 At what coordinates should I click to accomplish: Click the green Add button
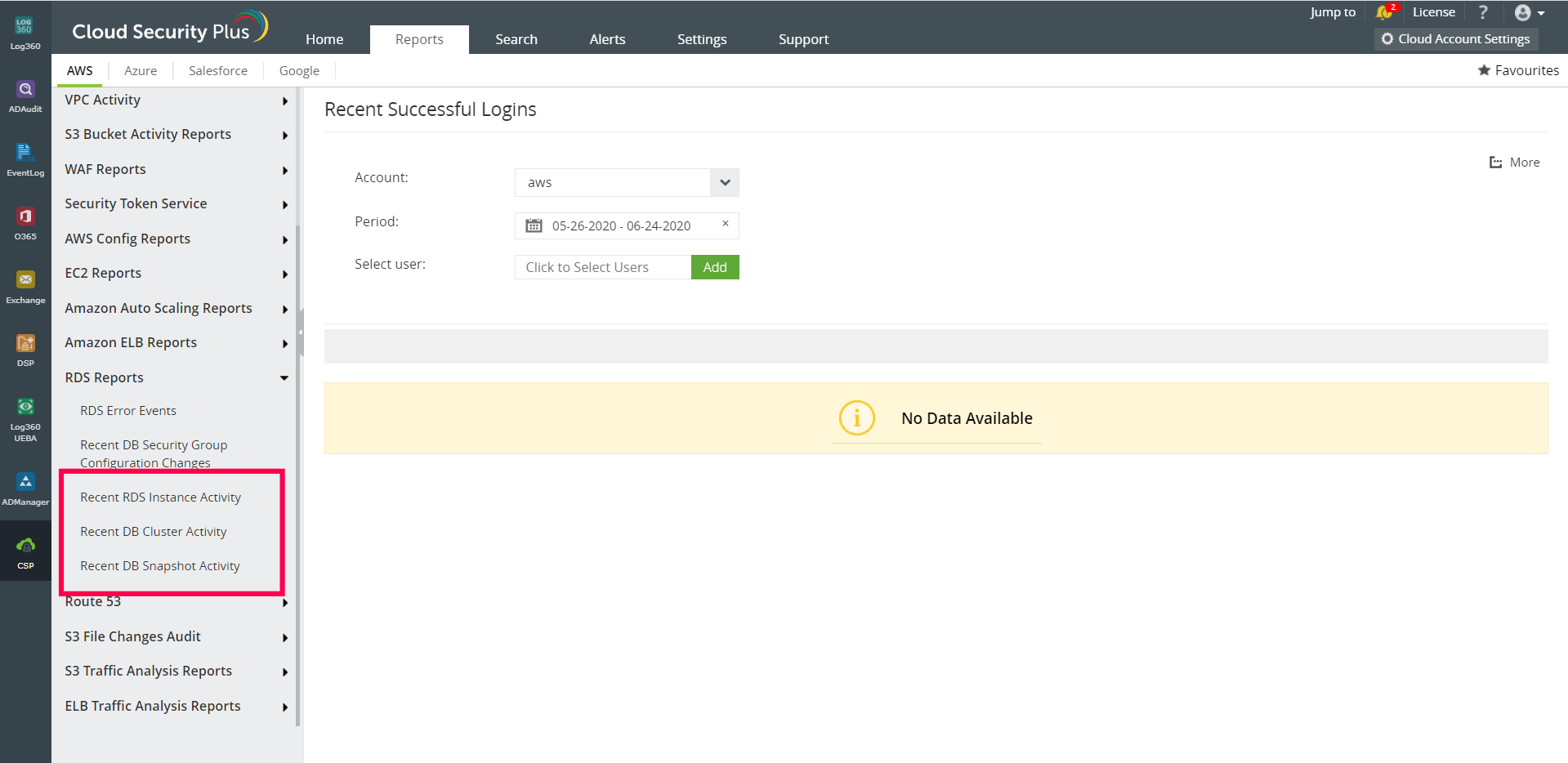click(715, 267)
